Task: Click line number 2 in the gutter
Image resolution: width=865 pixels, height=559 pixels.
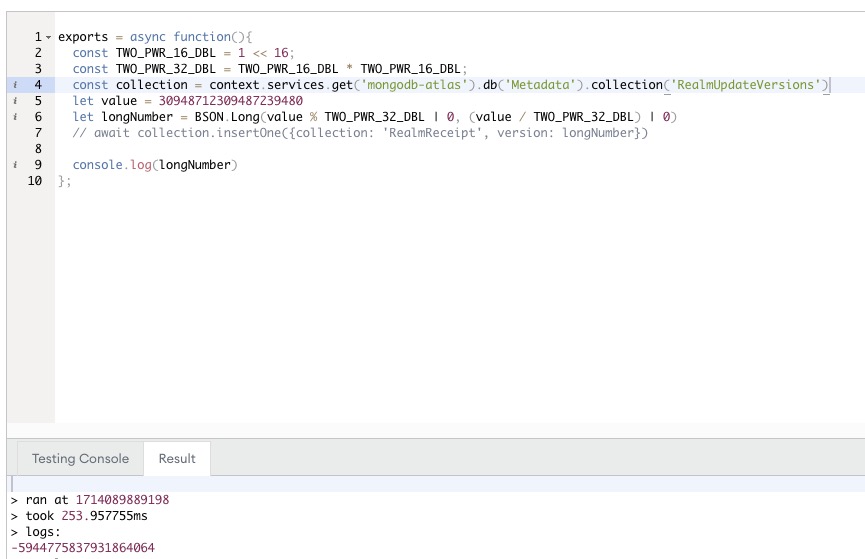Action: click(38, 53)
